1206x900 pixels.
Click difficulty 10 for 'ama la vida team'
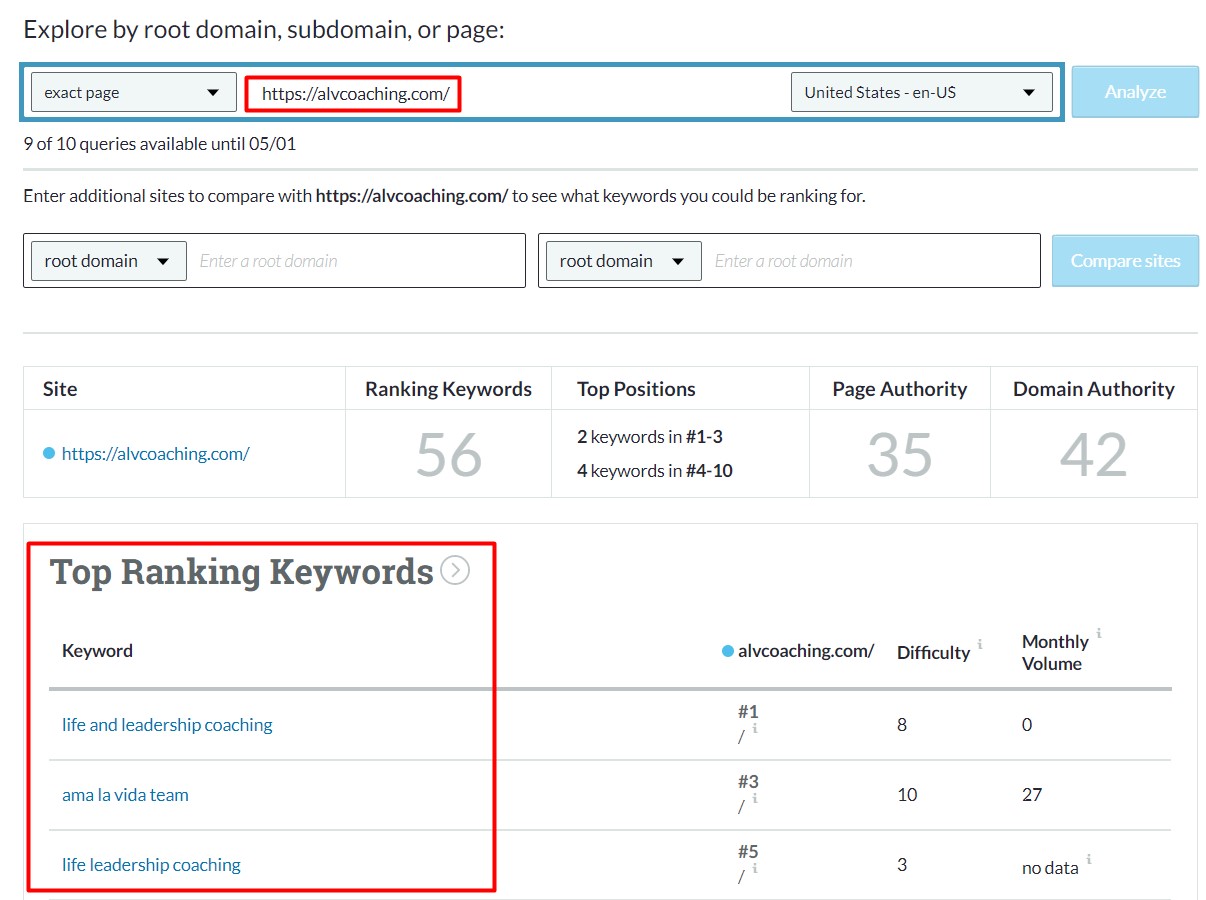coord(907,795)
